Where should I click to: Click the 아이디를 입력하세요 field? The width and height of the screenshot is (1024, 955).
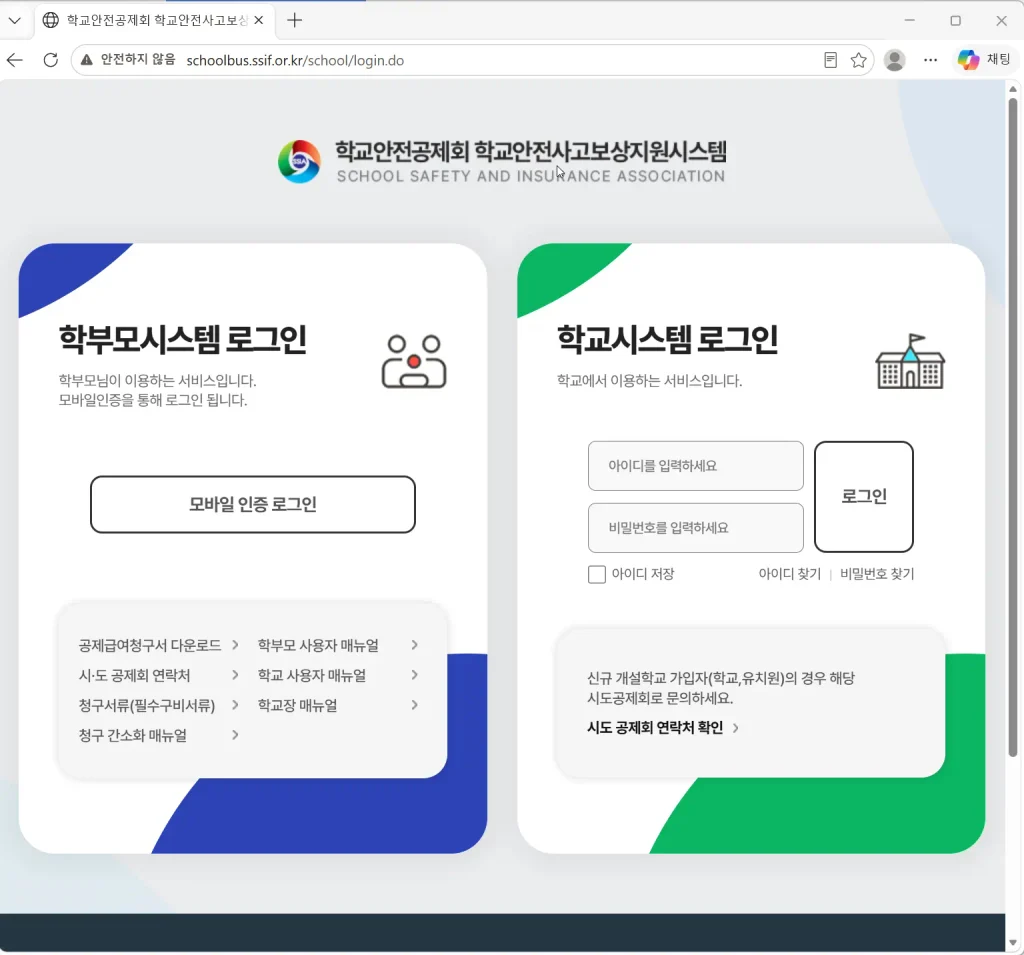pyautogui.click(x=696, y=466)
